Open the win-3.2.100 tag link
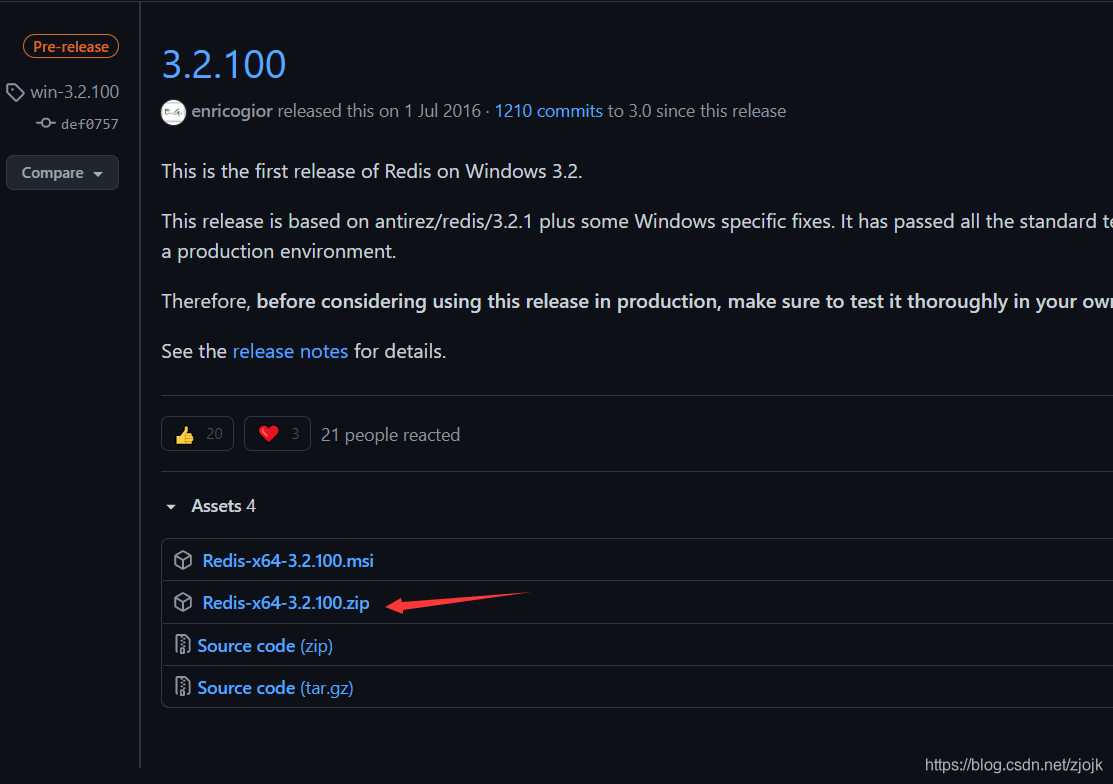The width and height of the screenshot is (1113, 784). click(x=75, y=92)
